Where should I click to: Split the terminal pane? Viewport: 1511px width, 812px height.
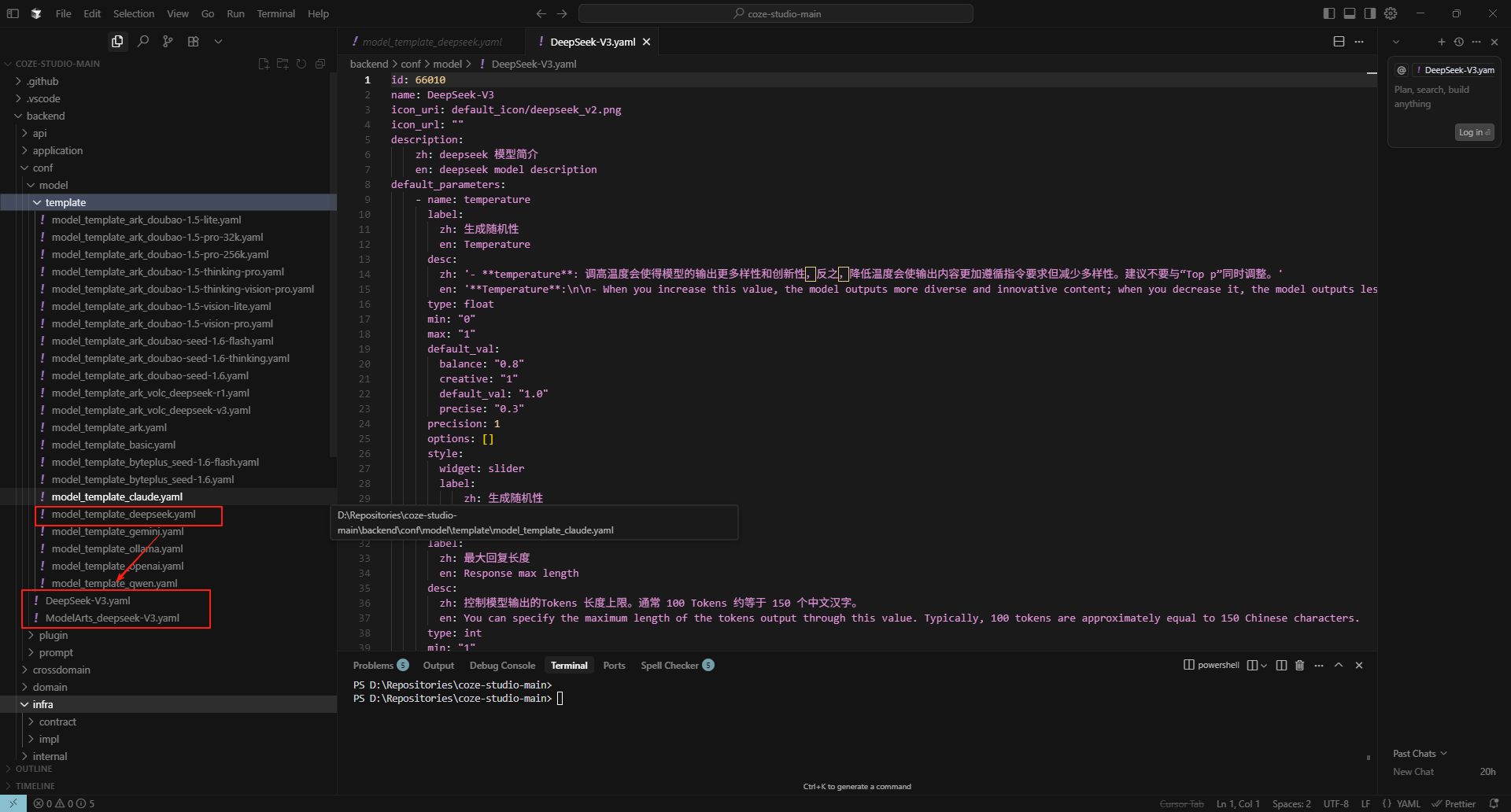1281,665
